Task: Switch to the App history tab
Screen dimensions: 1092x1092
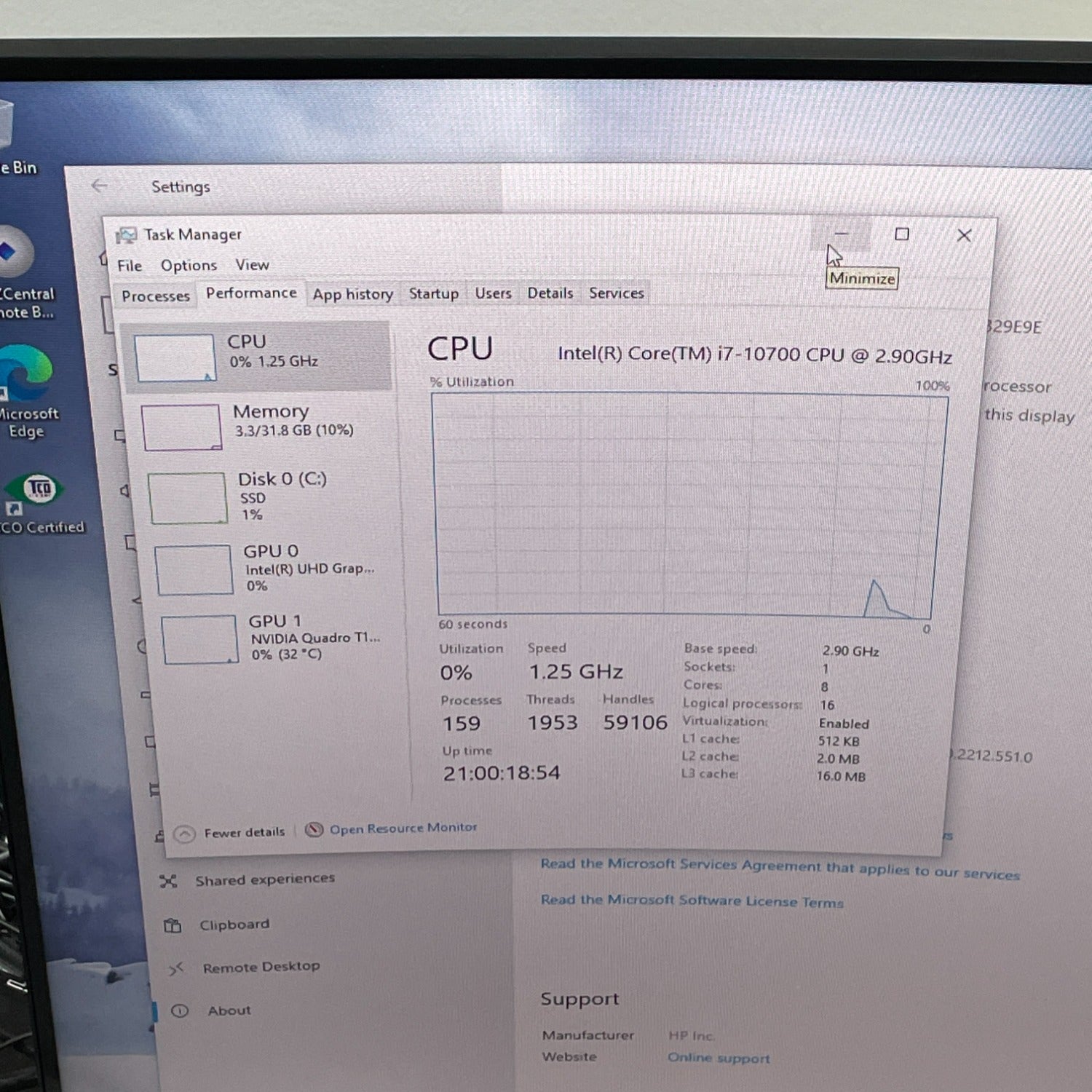Action: pyautogui.click(x=352, y=294)
